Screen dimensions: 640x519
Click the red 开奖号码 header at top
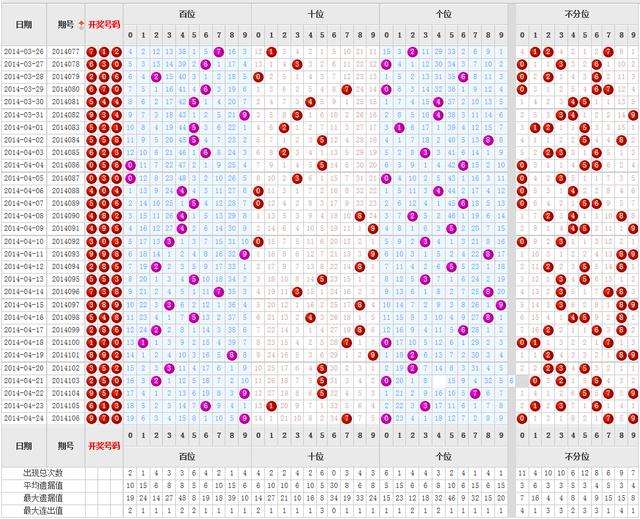pos(104,24)
